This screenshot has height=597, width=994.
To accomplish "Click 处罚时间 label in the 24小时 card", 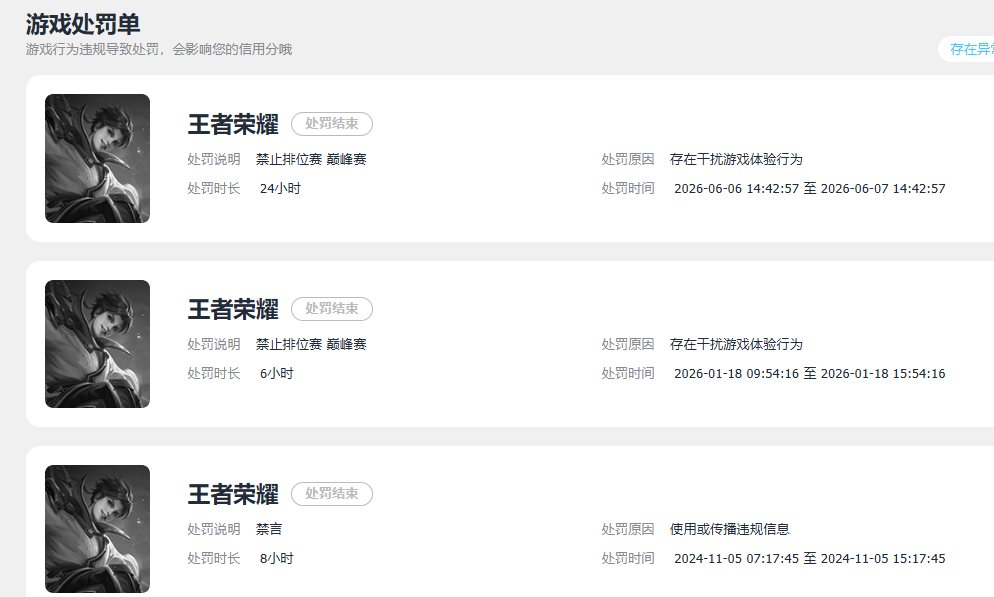I will click(628, 188).
